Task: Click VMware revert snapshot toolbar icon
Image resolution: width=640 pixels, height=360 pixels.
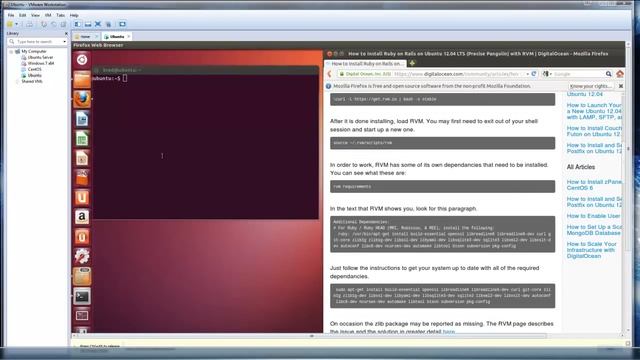Action: click(53, 24)
